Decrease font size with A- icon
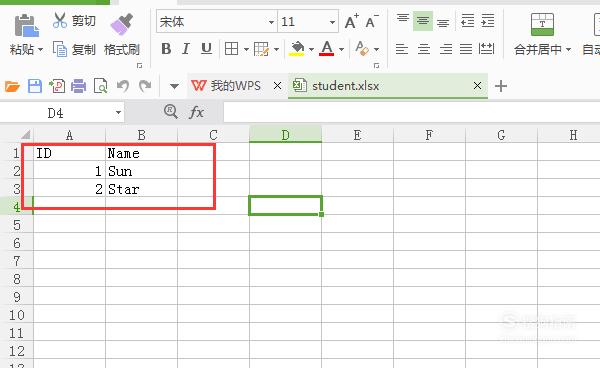The image size is (600, 368). (372, 21)
